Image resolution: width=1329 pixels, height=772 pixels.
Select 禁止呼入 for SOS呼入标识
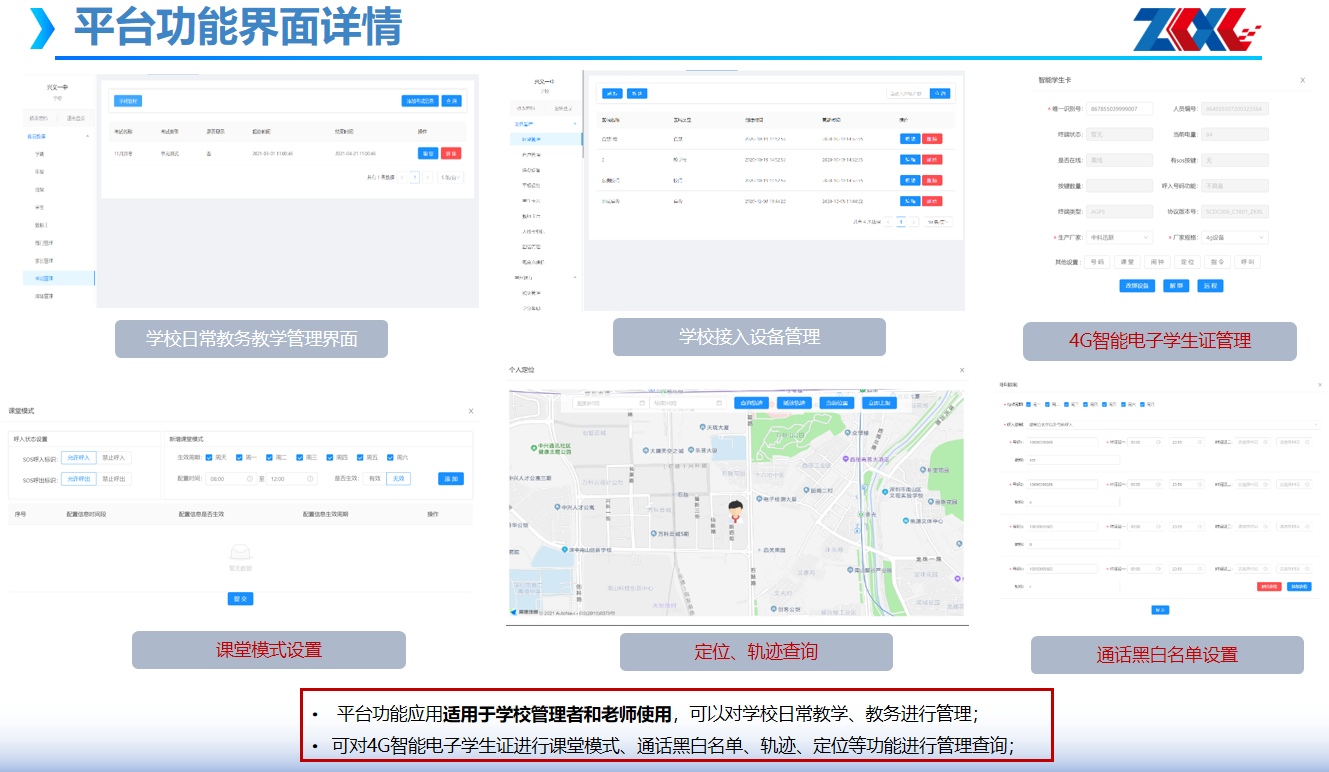(115, 458)
